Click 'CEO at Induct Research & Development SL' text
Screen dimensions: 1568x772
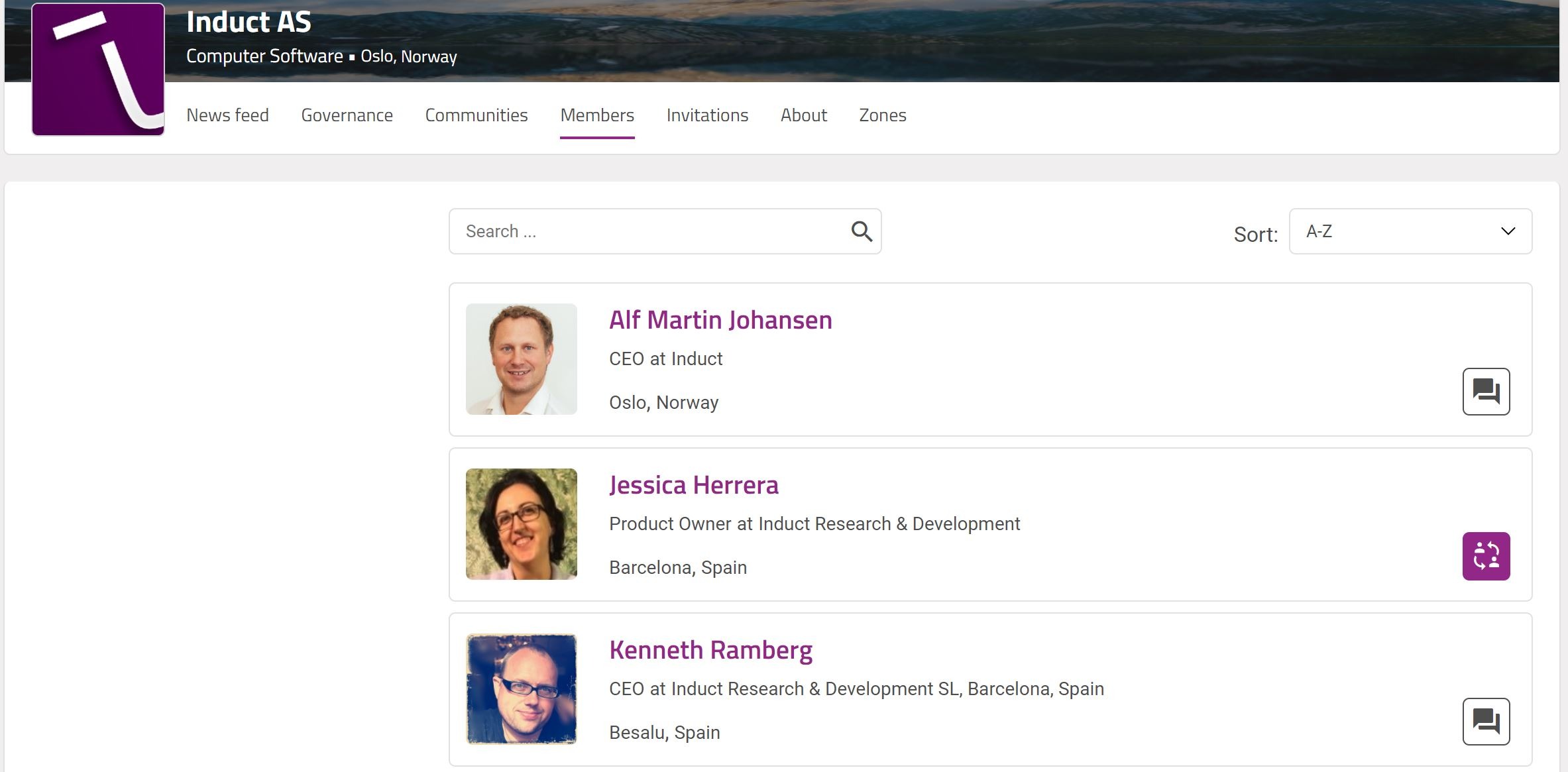pyautogui.click(x=783, y=689)
